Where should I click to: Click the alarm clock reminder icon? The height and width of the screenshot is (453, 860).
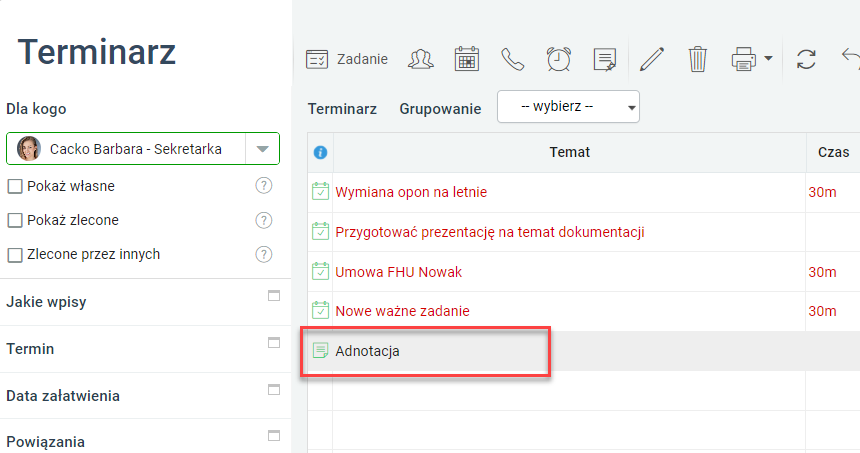[558, 59]
